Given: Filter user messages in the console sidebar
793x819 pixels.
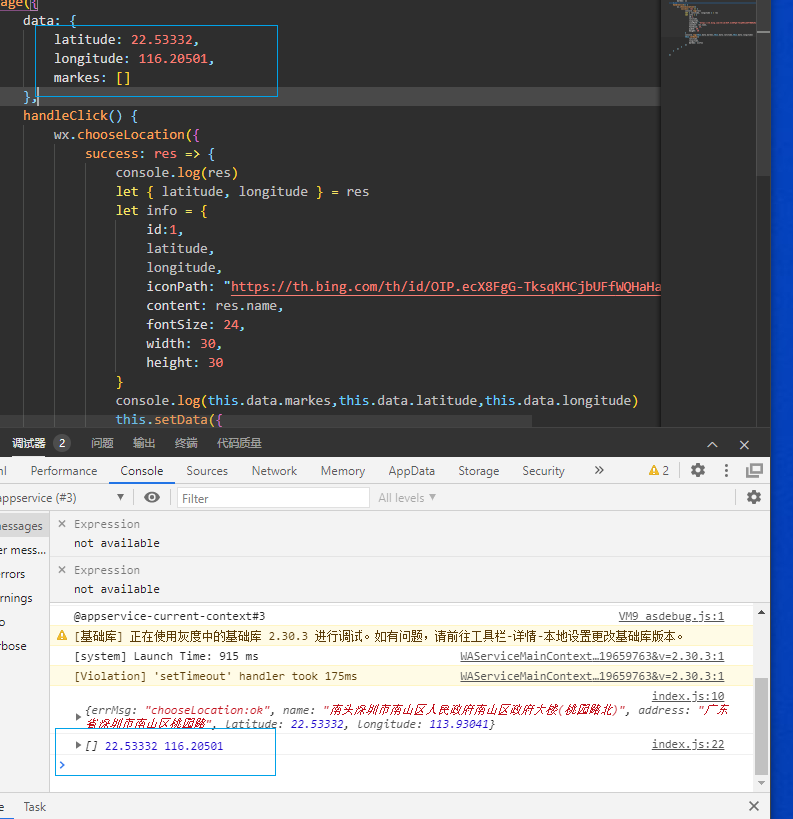Looking at the screenshot, I should pos(24,550).
